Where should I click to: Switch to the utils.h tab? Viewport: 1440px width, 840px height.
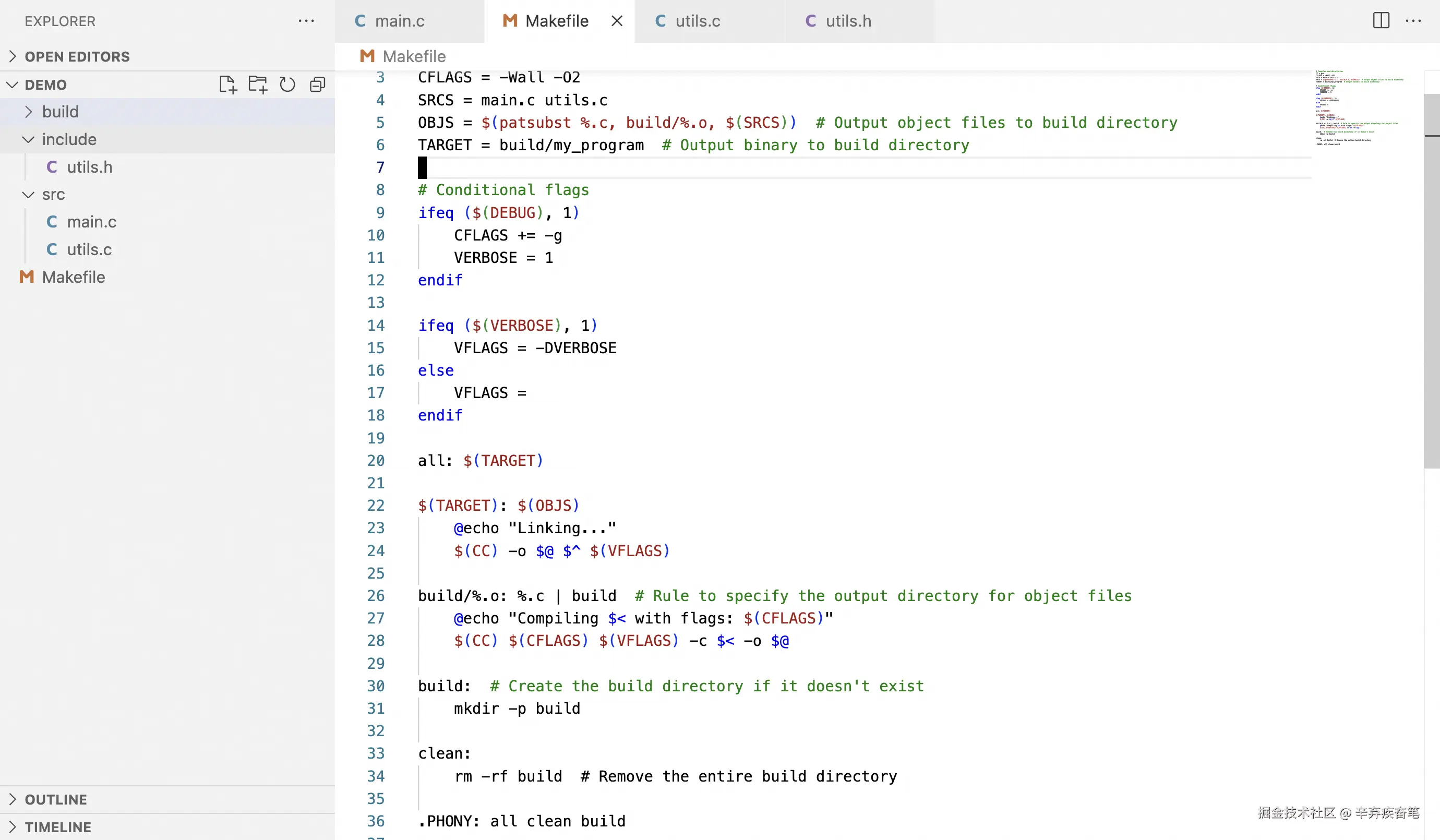(848, 21)
